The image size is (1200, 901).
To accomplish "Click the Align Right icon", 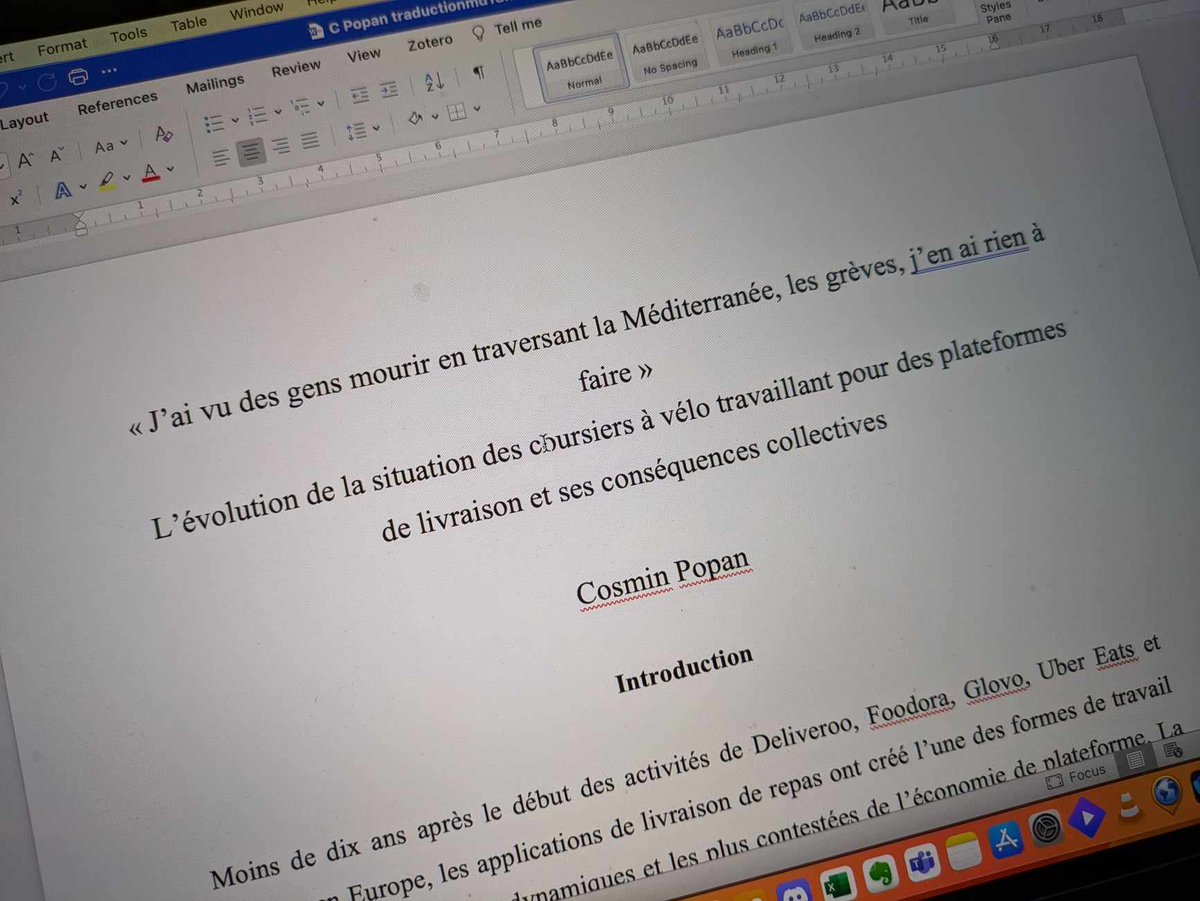I will [281, 146].
